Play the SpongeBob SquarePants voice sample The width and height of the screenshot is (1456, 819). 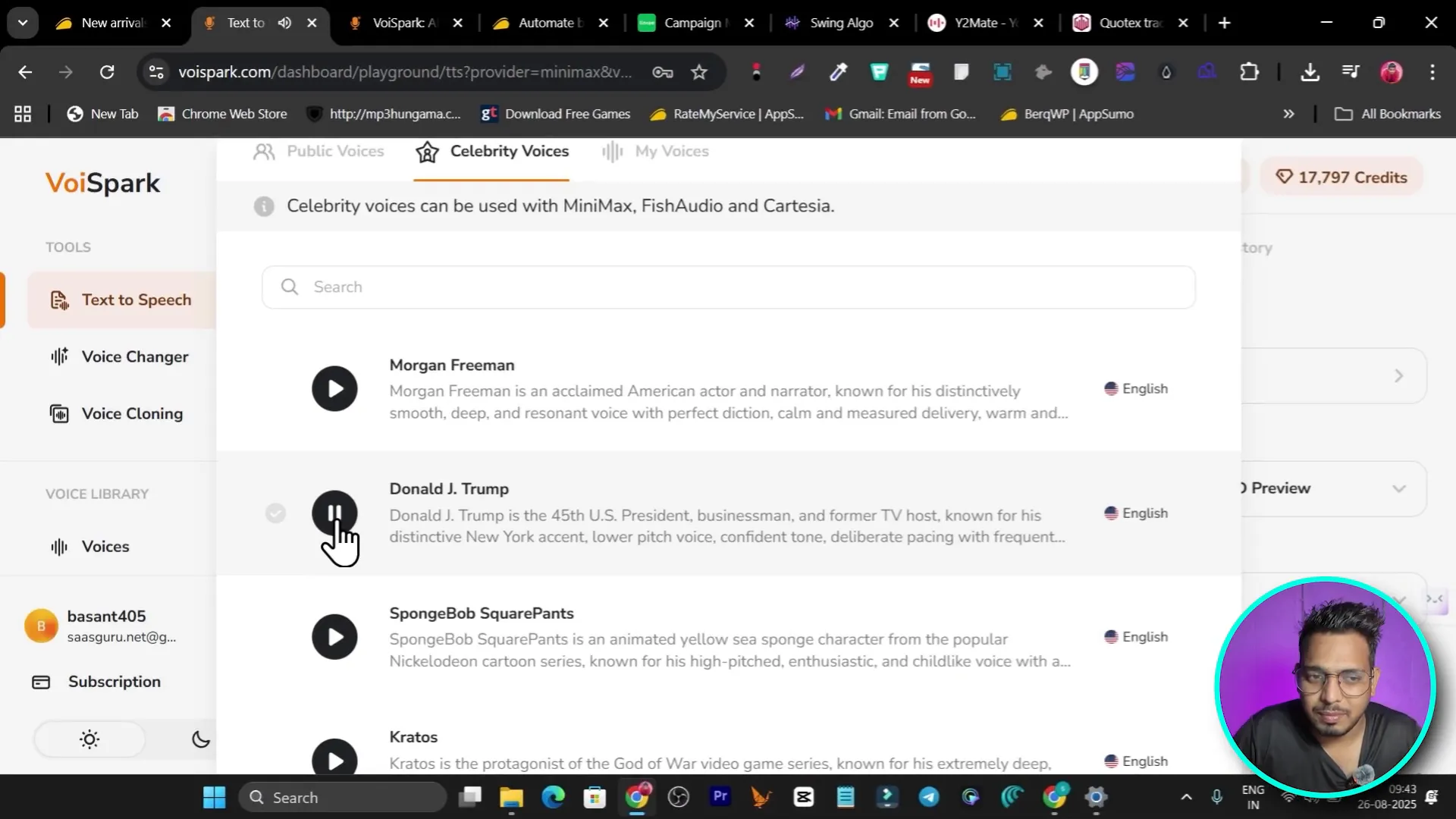pyautogui.click(x=334, y=637)
